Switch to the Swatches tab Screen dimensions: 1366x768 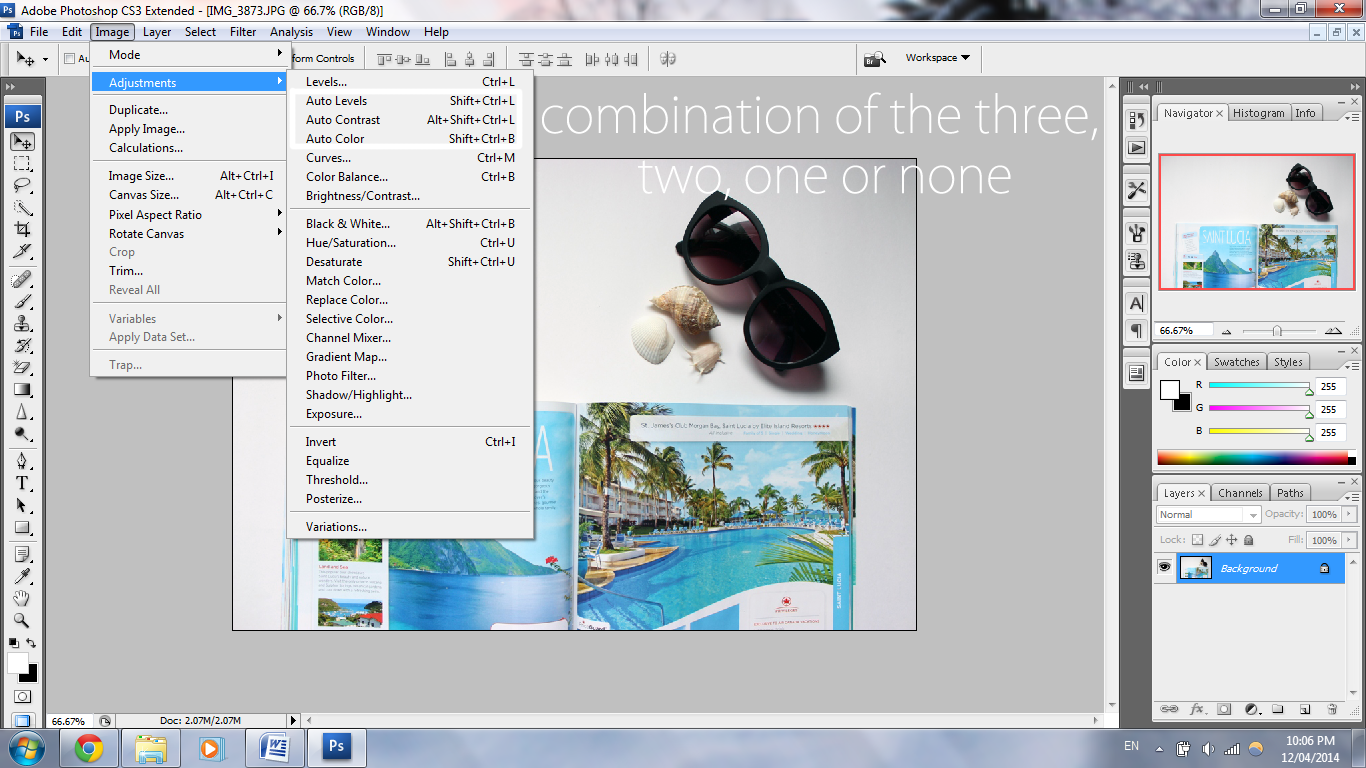pos(1236,362)
